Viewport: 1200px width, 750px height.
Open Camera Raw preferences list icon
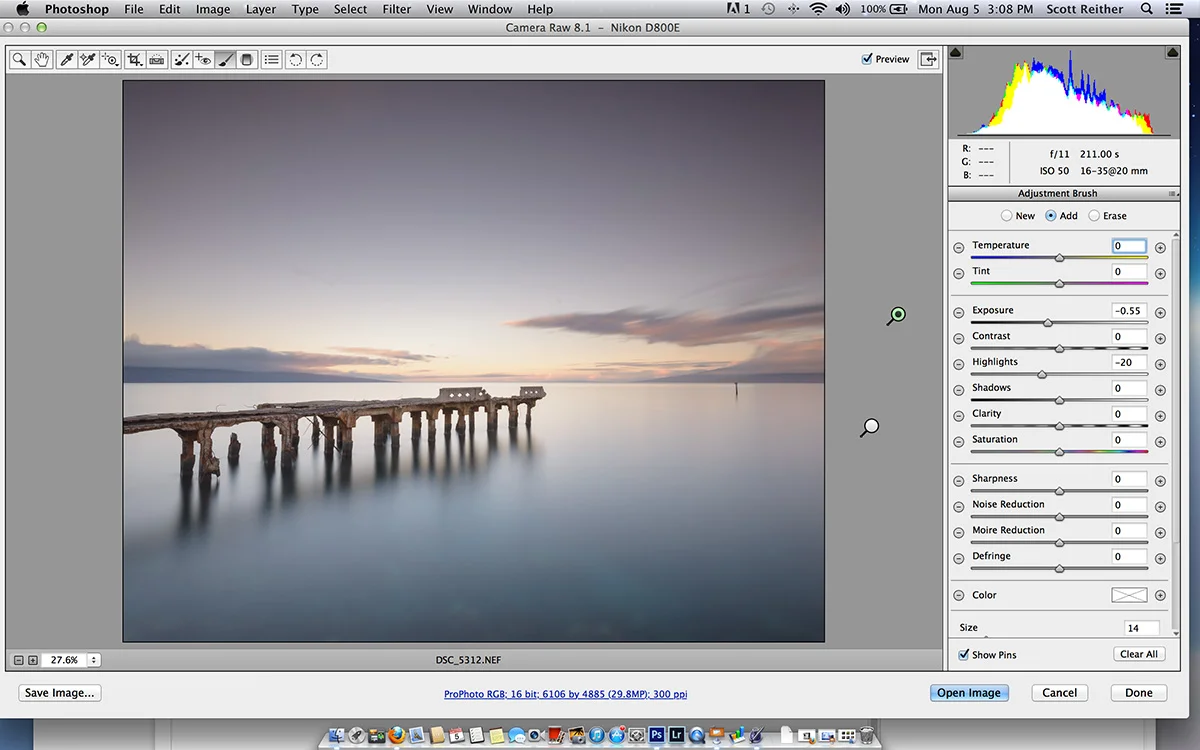(x=271, y=60)
